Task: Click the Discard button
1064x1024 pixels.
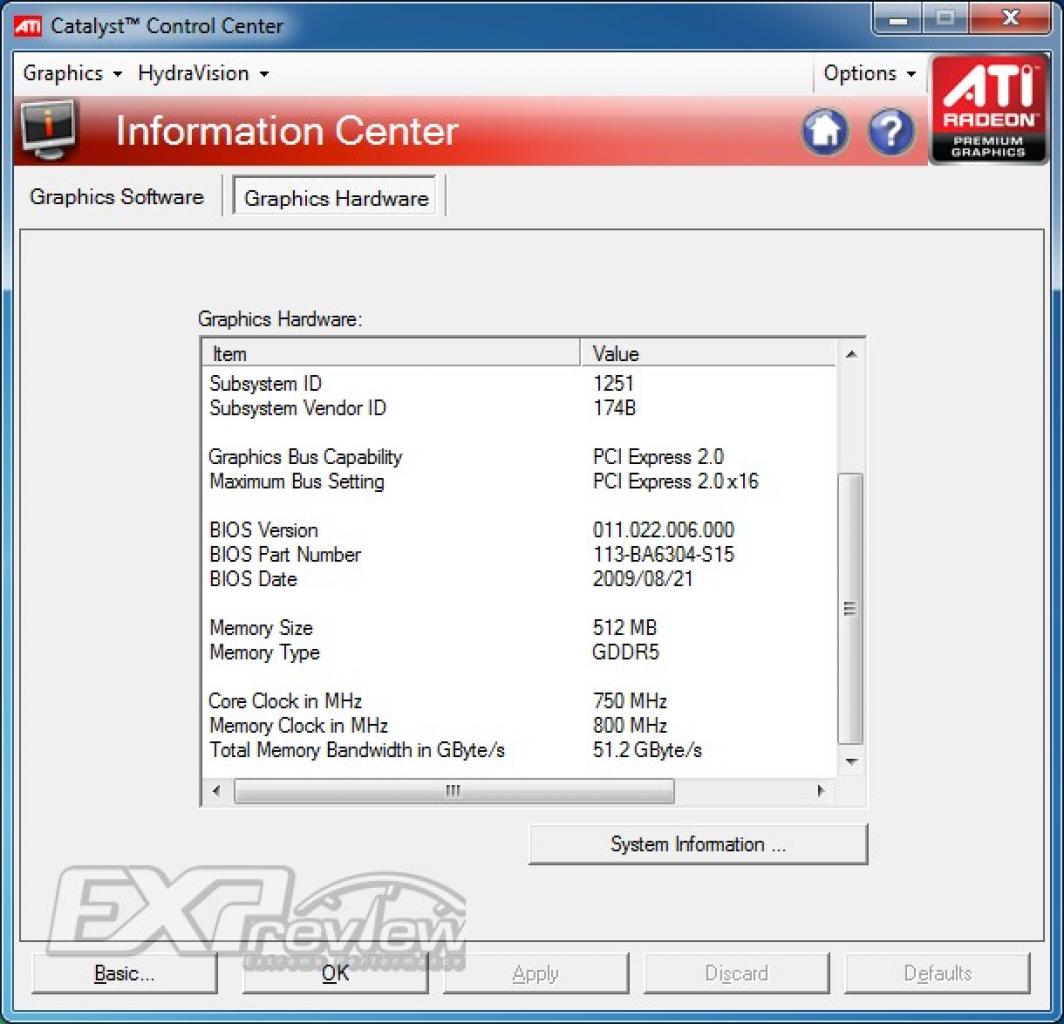Action: [x=736, y=974]
